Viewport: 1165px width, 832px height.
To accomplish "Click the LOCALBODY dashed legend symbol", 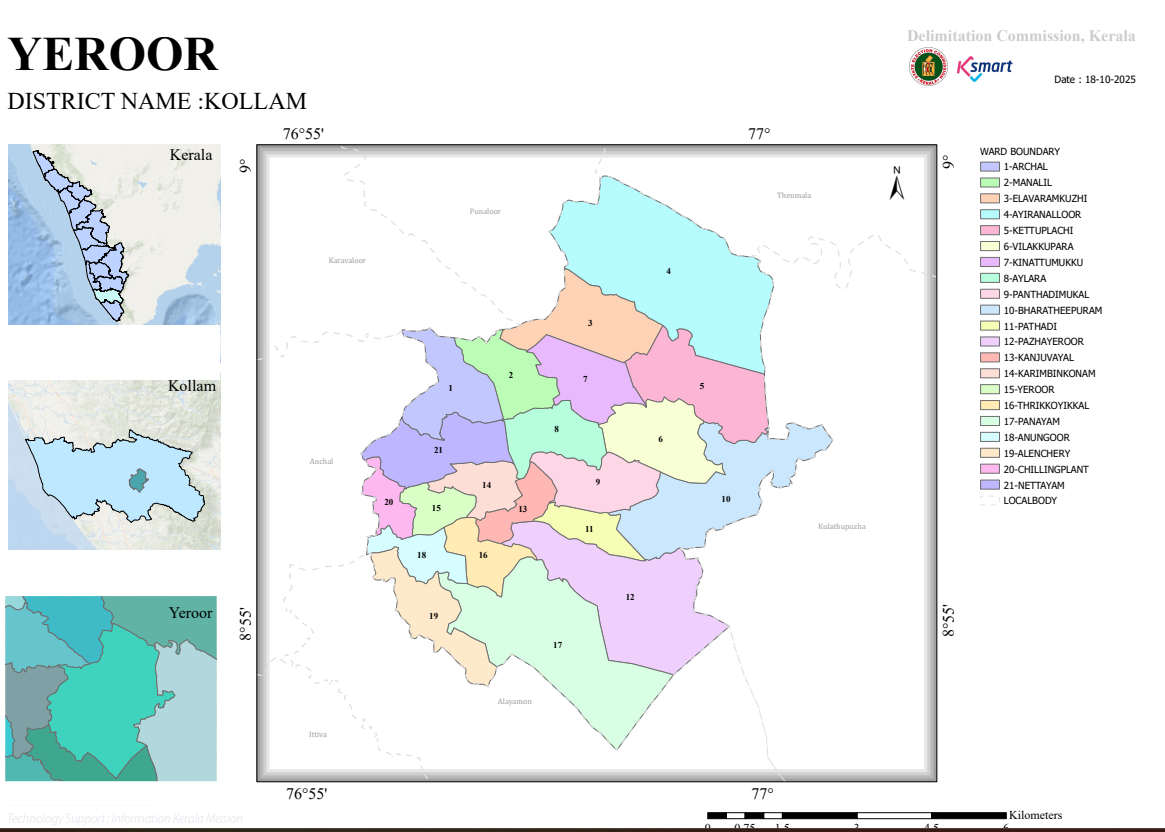I will [990, 501].
